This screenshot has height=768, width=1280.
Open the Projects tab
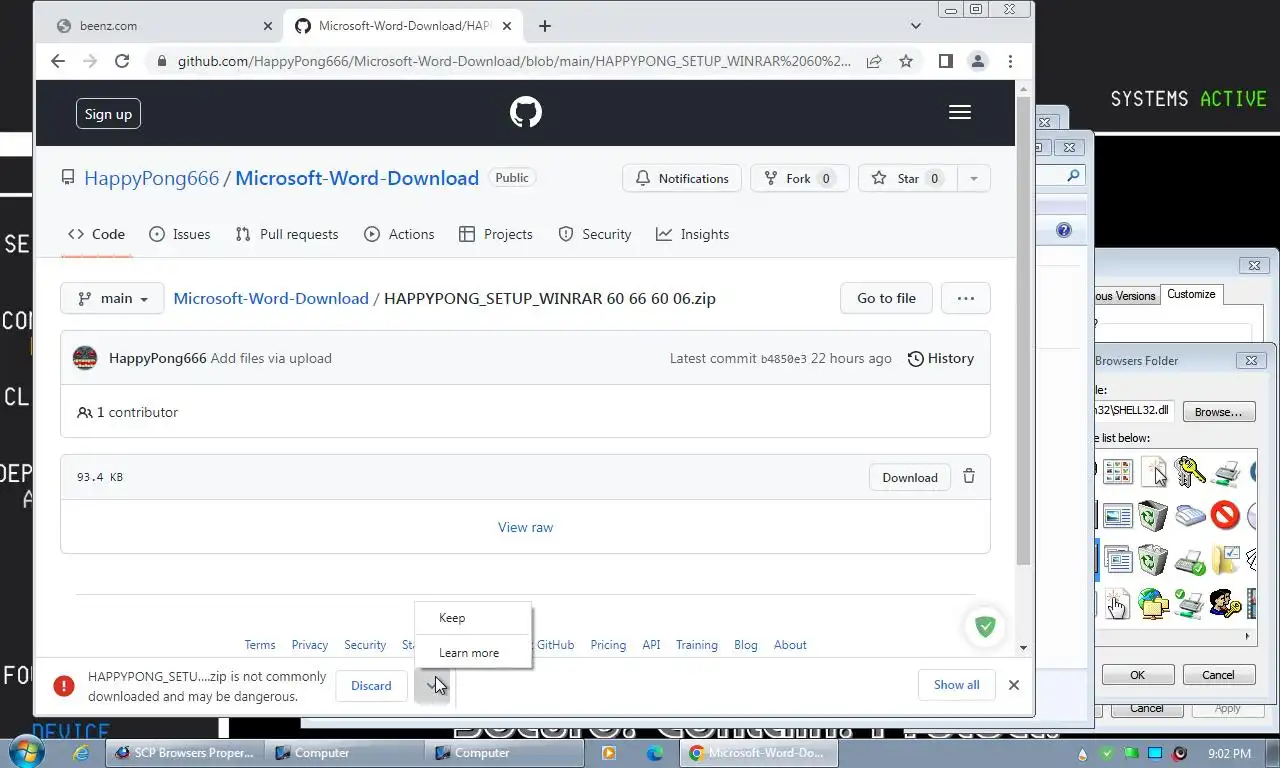coord(495,234)
